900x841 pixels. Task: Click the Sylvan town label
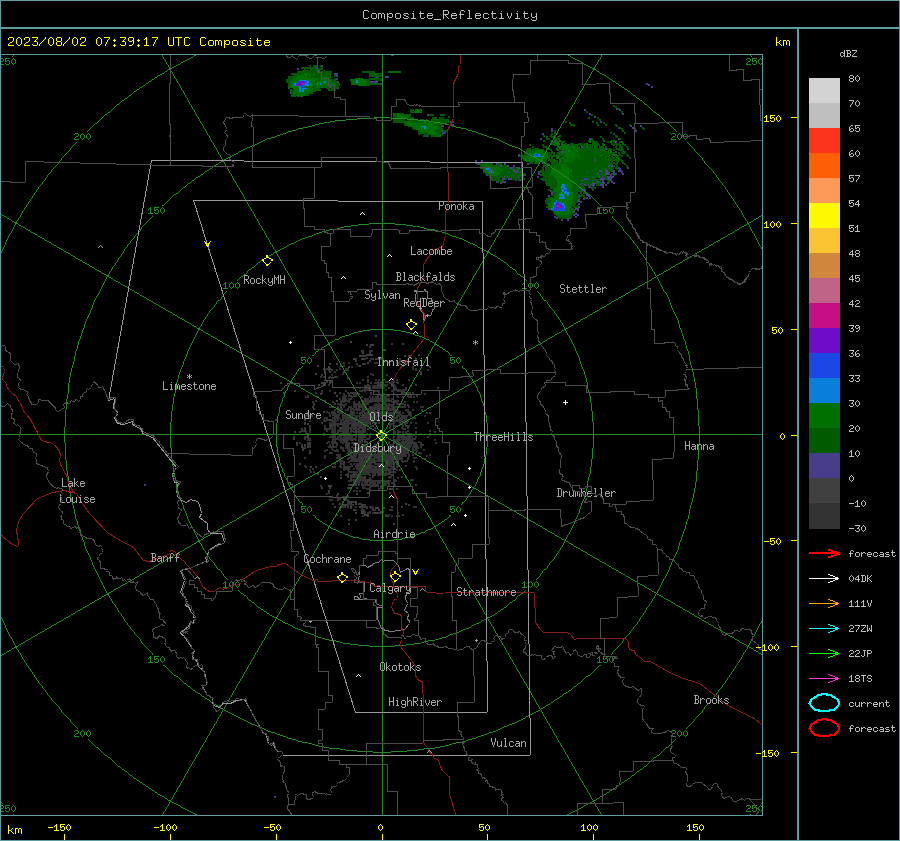382,295
